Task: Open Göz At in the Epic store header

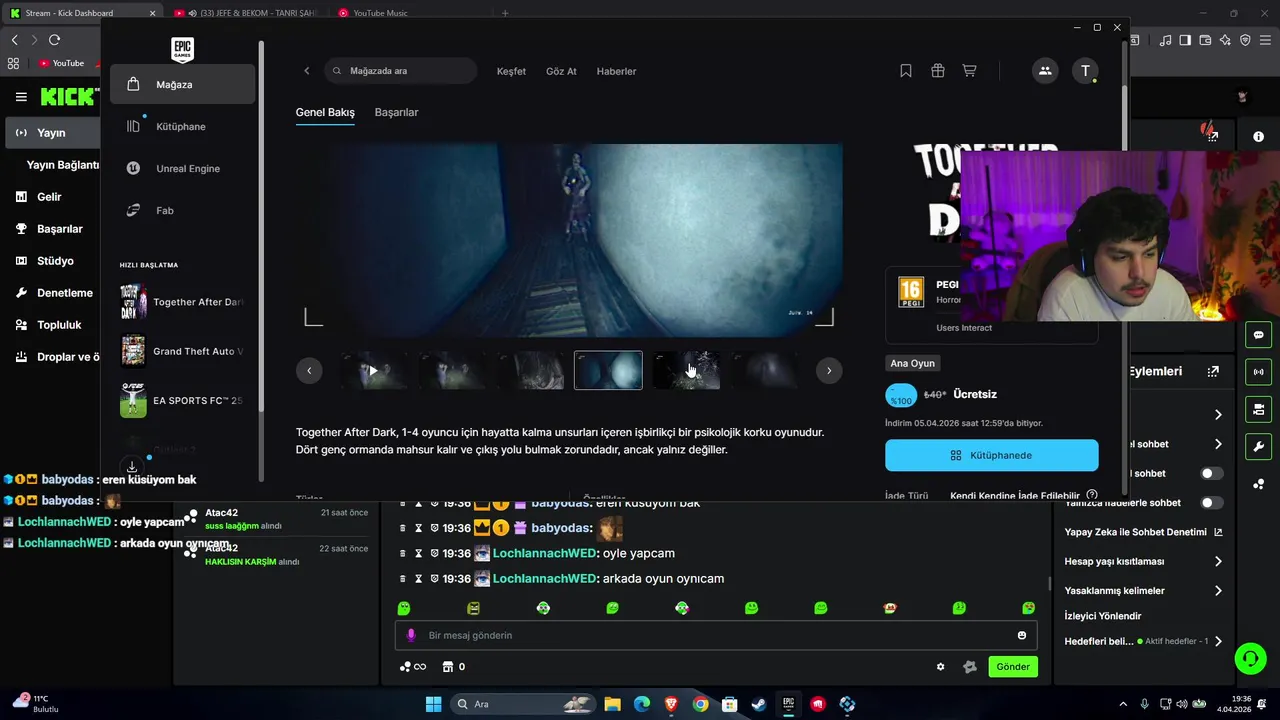Action: [x=561, y=71]
